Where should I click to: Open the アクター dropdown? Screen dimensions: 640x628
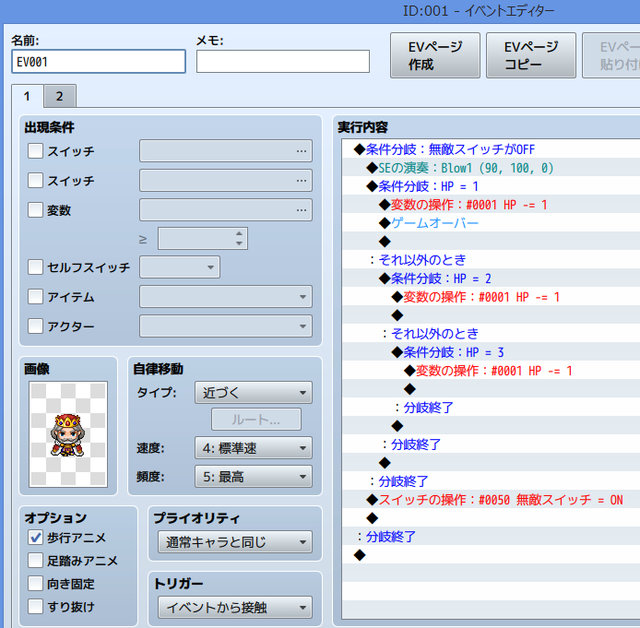point(226,326)
